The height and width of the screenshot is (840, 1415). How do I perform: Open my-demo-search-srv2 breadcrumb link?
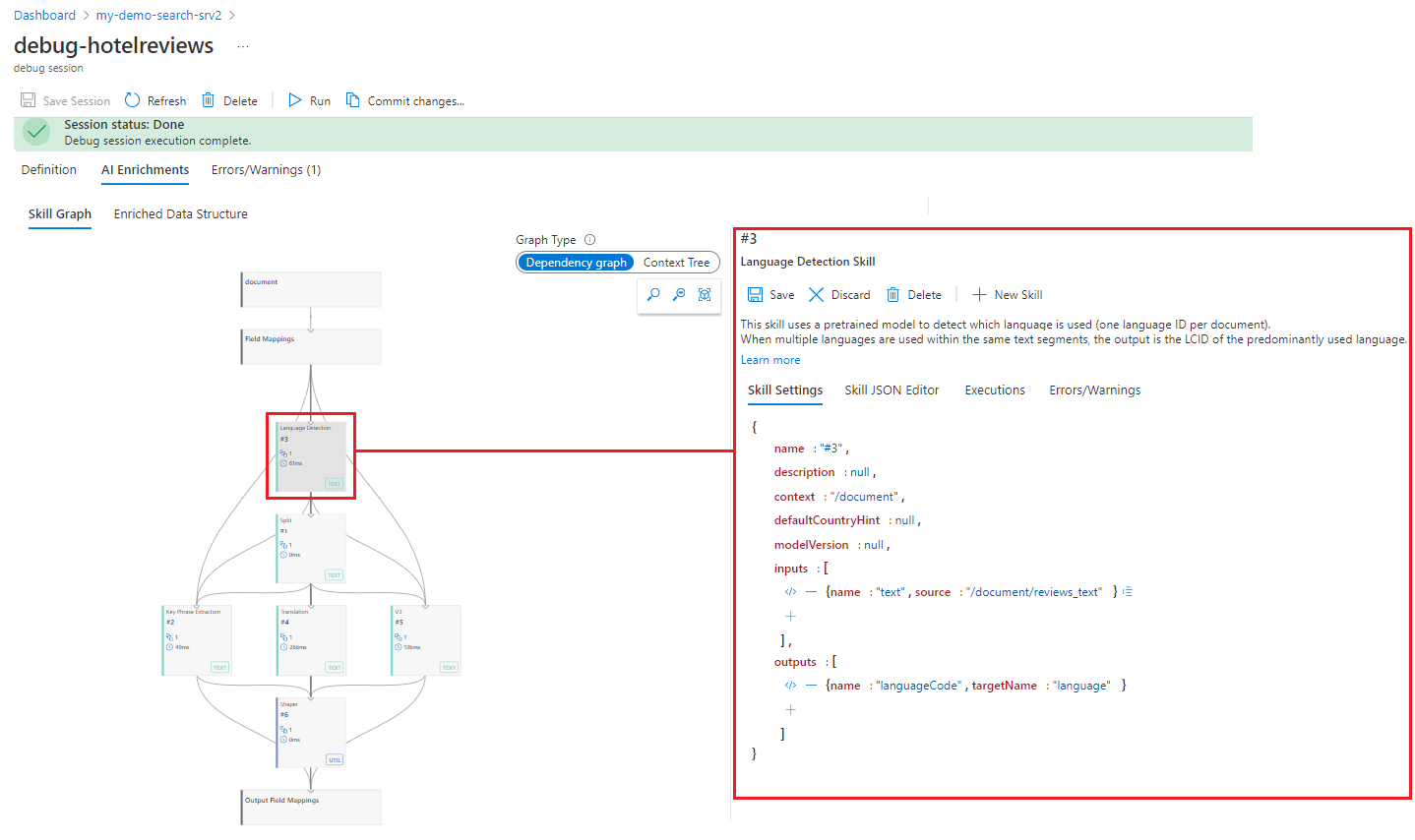coord(158,16)
